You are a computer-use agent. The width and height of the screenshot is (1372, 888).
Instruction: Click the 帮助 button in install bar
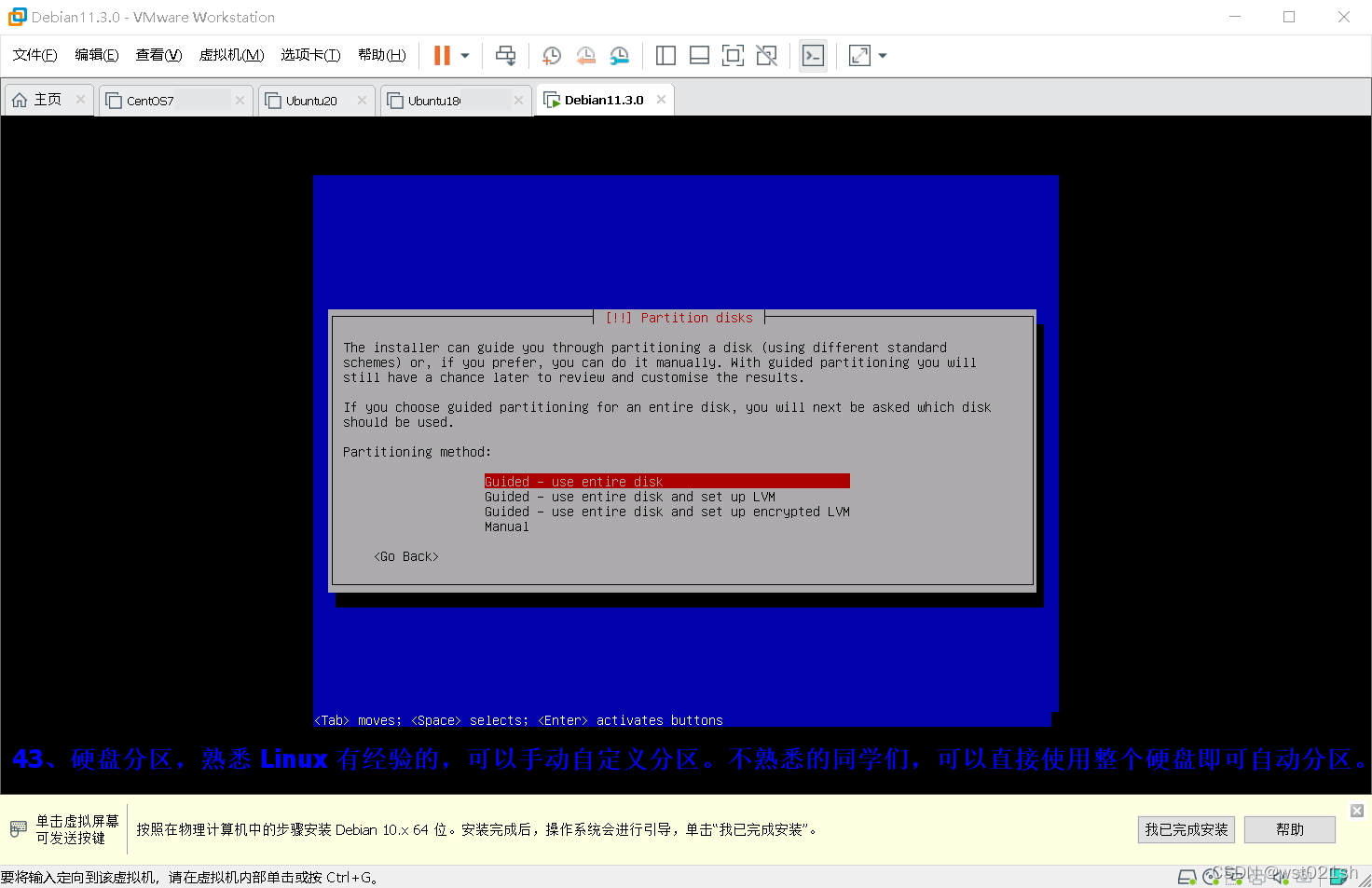(1290, 829)
